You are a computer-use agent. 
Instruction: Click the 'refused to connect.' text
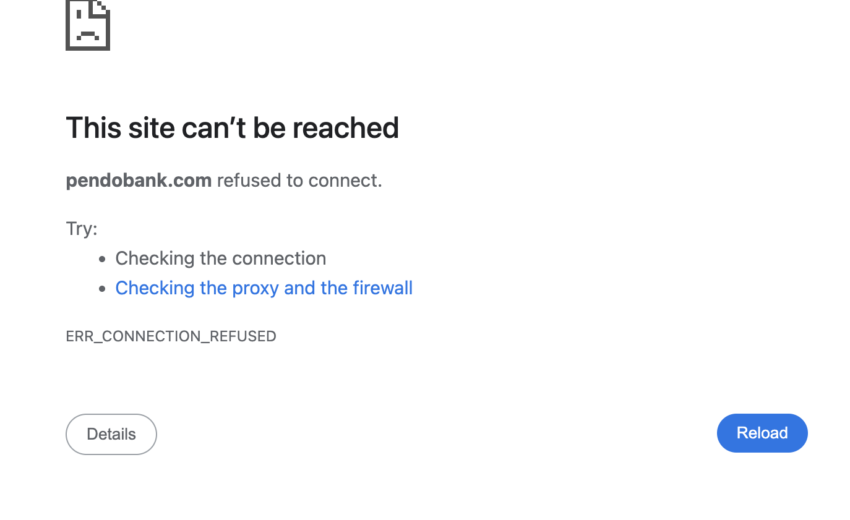[299, 181]
